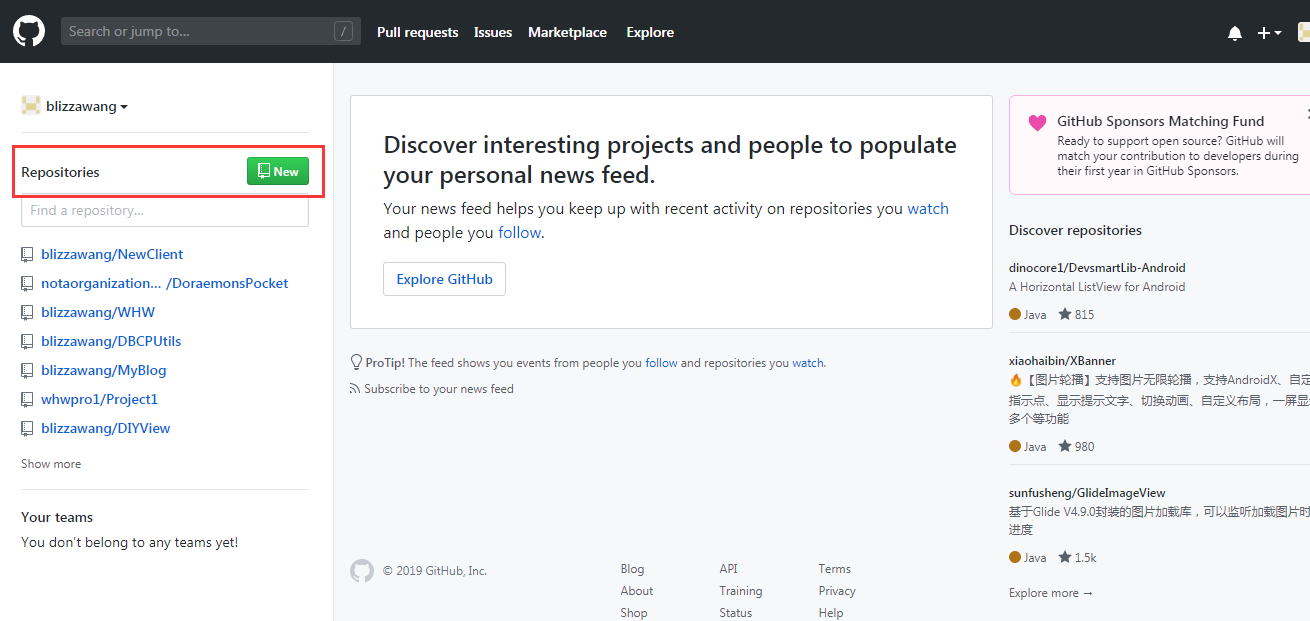Open the notaorganization.../DoraemonsPocket repository

165,284
